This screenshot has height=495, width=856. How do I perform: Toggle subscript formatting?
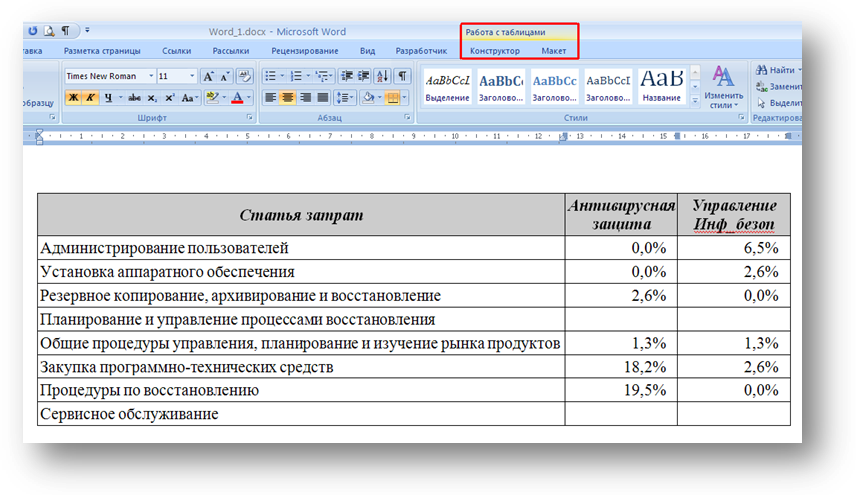point(152,98)
